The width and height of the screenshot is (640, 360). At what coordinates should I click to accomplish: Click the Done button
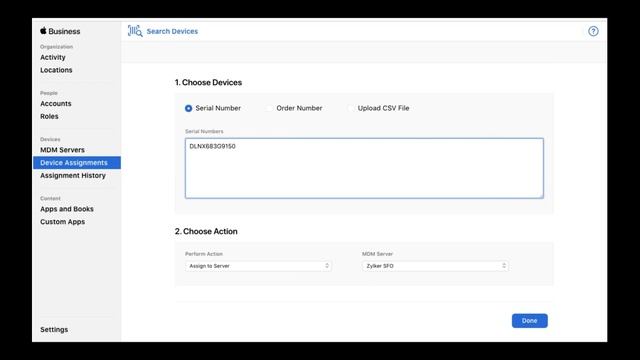(x=529, y=321)
